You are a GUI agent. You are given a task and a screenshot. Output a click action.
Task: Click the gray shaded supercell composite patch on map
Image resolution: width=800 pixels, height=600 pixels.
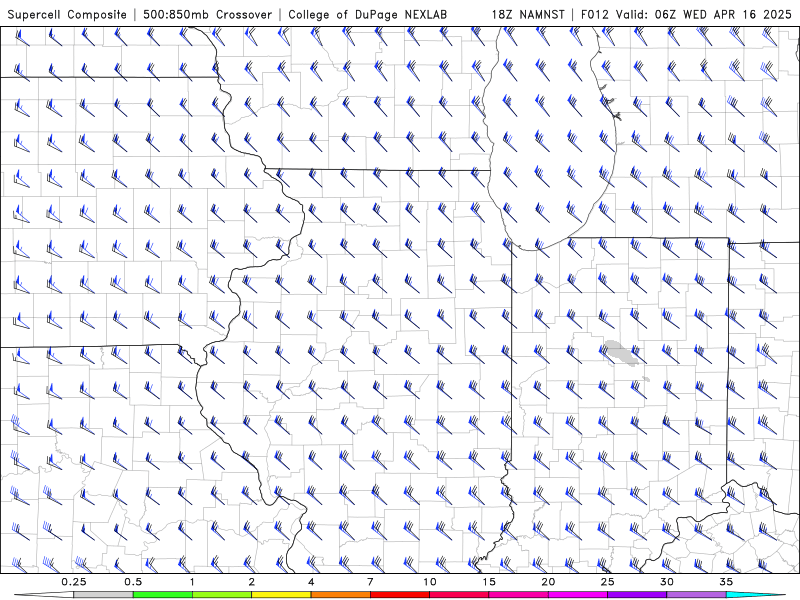(x=621, y=353)
